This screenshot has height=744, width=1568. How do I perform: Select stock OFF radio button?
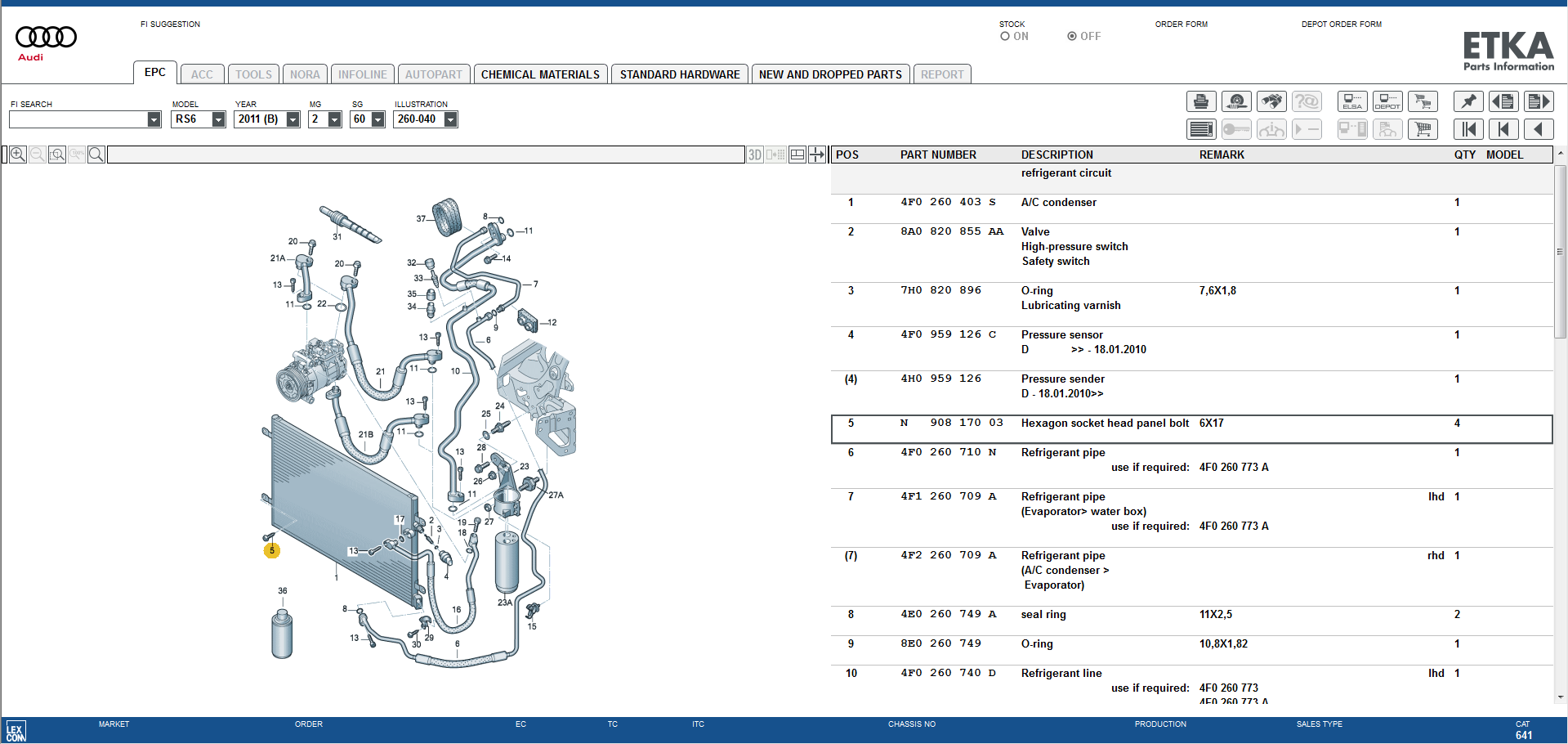1072,37
